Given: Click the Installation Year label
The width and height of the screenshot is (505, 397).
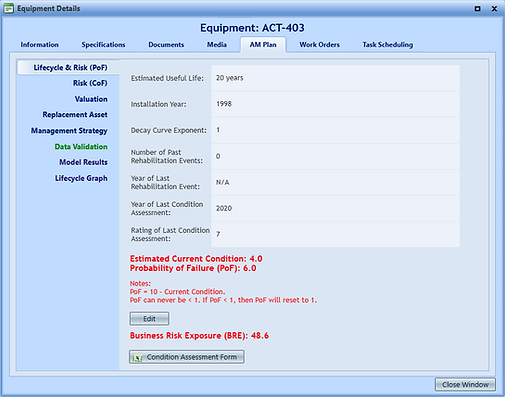Looking at the screenshot, I should [x=158, y=104].
